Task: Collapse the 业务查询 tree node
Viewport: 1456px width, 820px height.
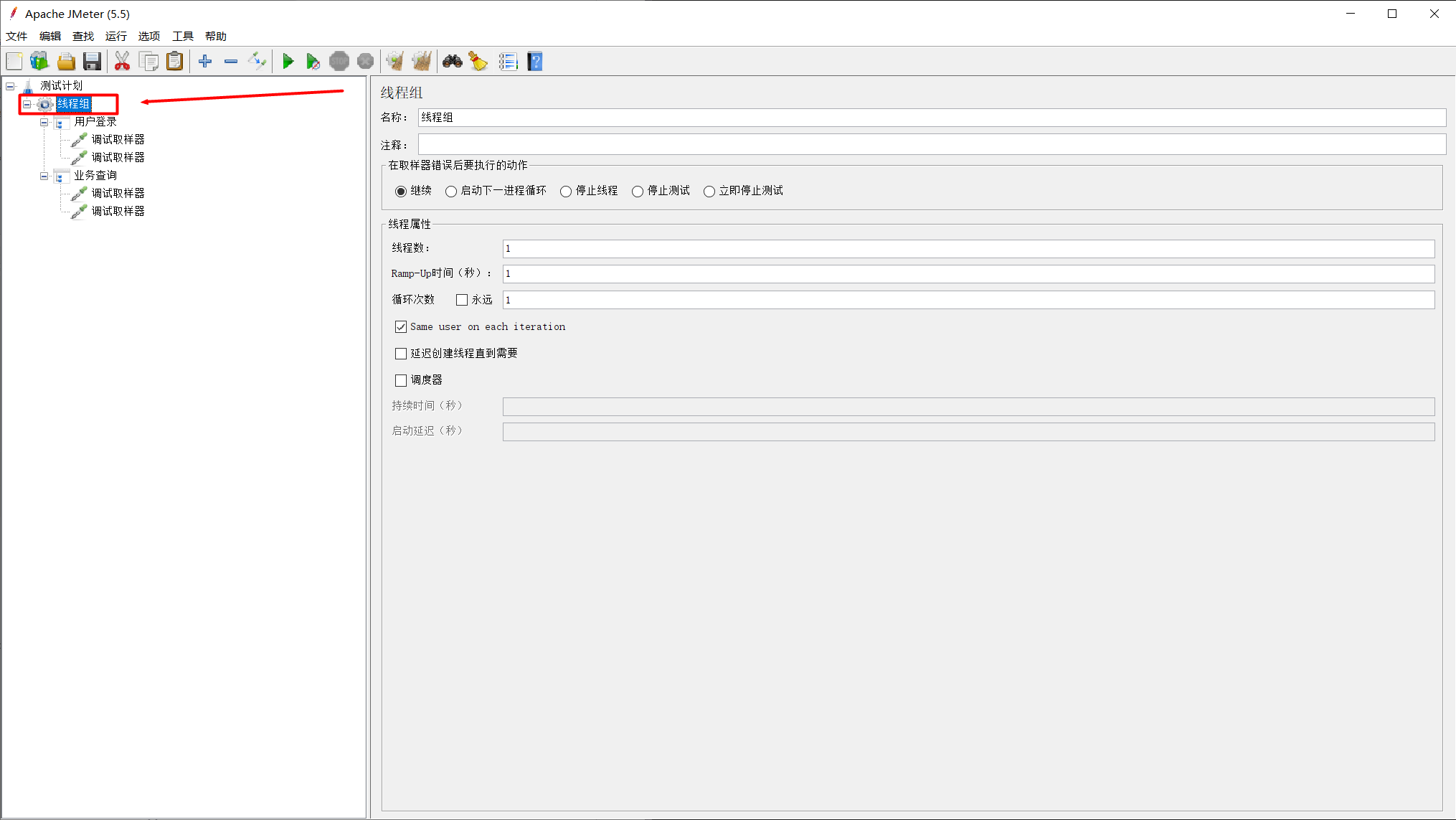Action: click(x=44, y=176)
